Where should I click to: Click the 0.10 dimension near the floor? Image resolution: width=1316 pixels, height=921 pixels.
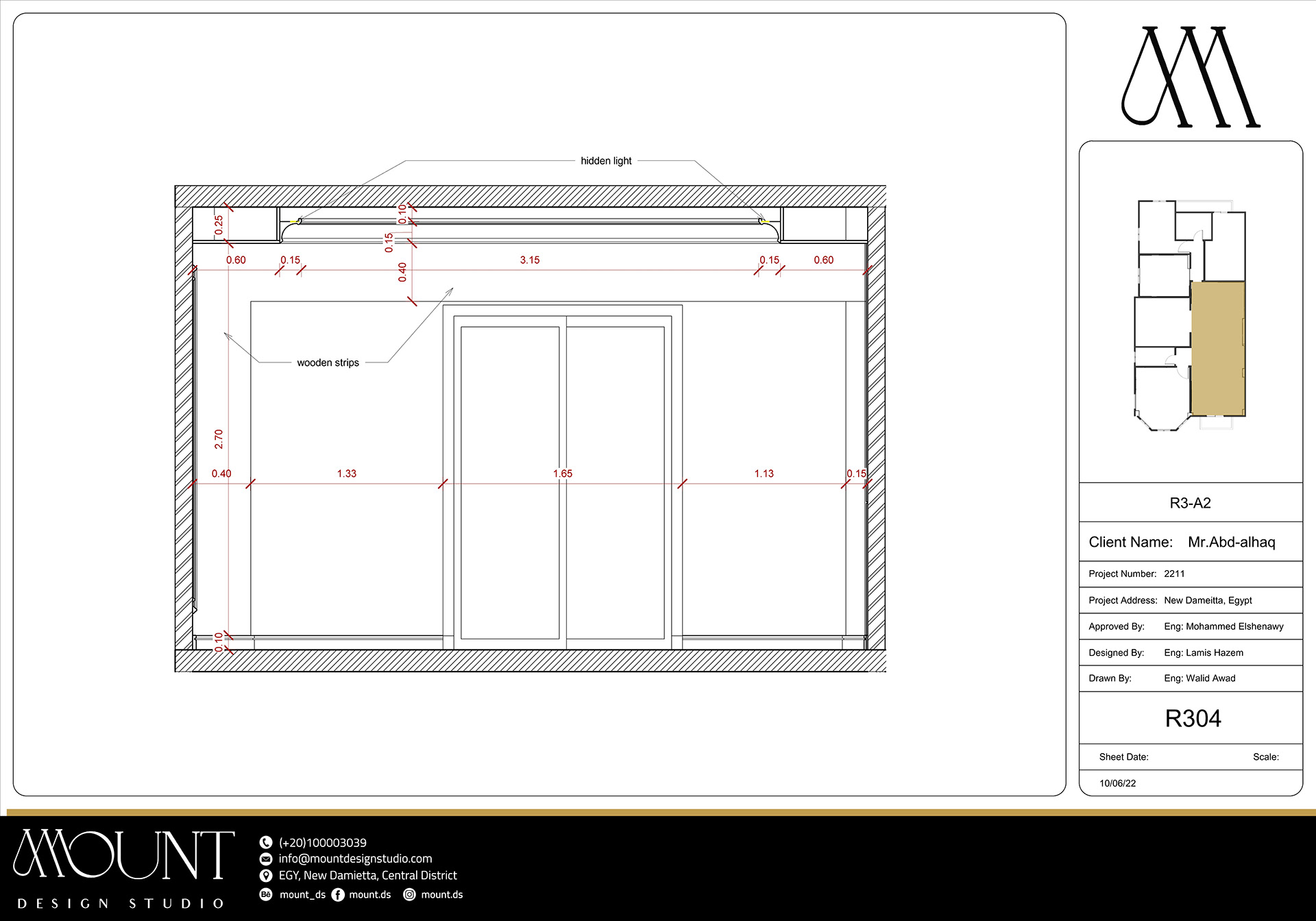tap(219, 642)
